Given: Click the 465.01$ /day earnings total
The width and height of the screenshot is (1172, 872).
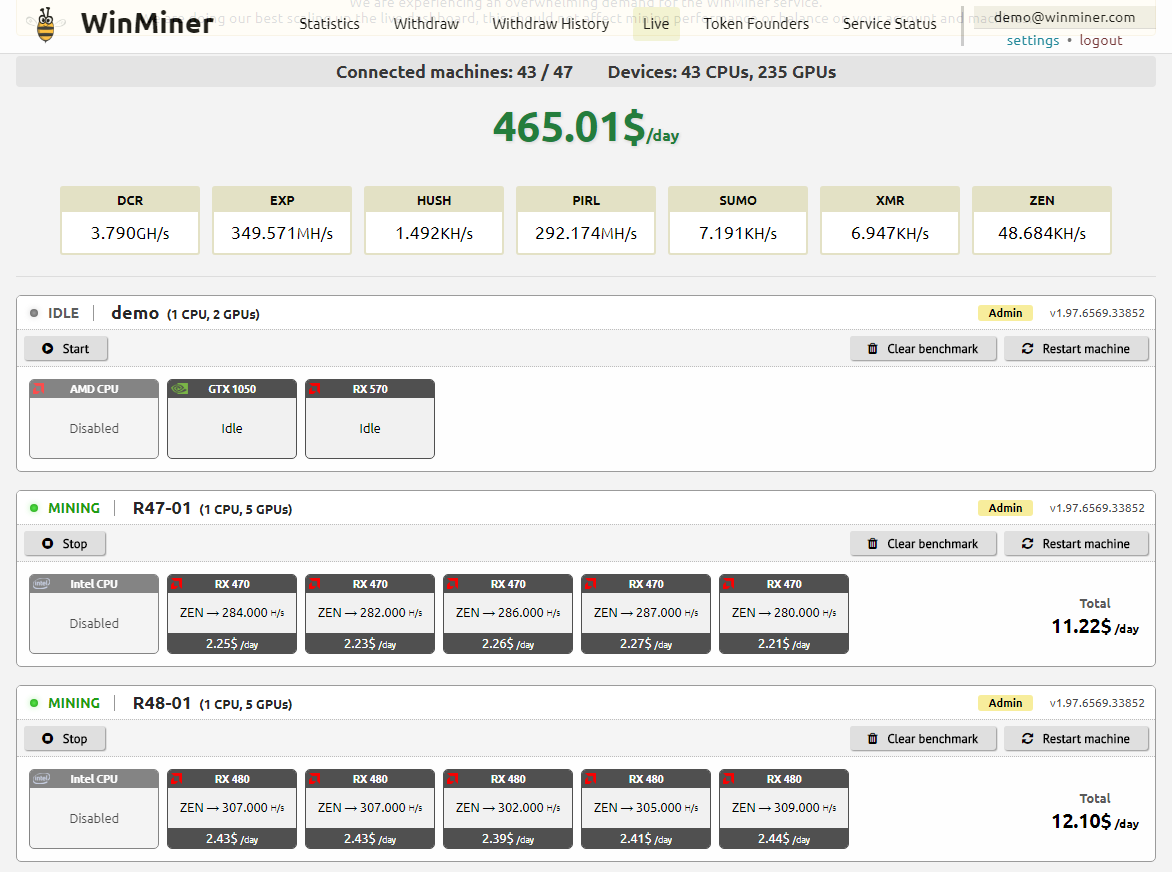Looking at the screenshot, I should point(586,128).
